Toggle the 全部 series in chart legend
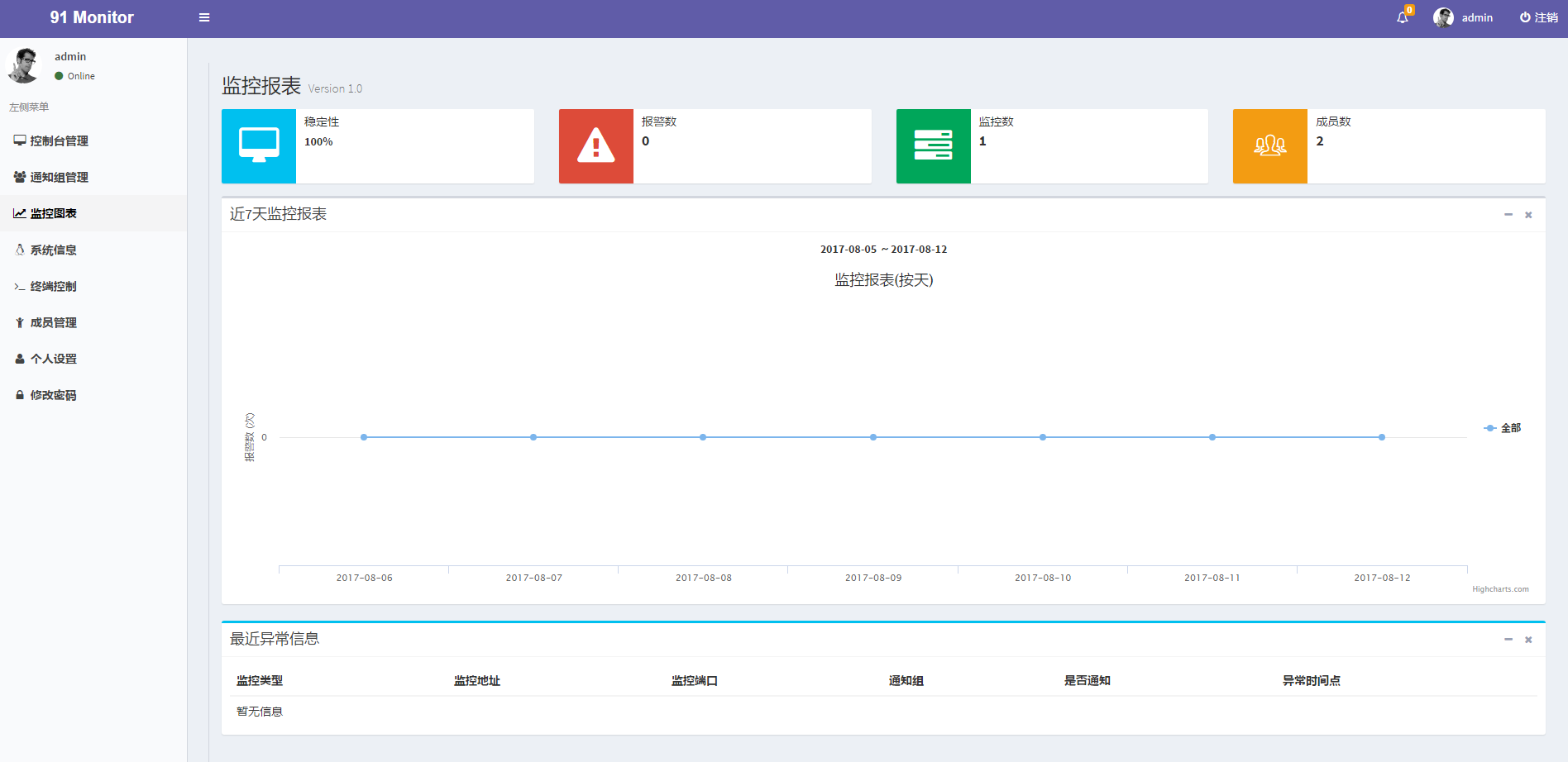This screenshot has width=1568, height=762. (1503, 428)
